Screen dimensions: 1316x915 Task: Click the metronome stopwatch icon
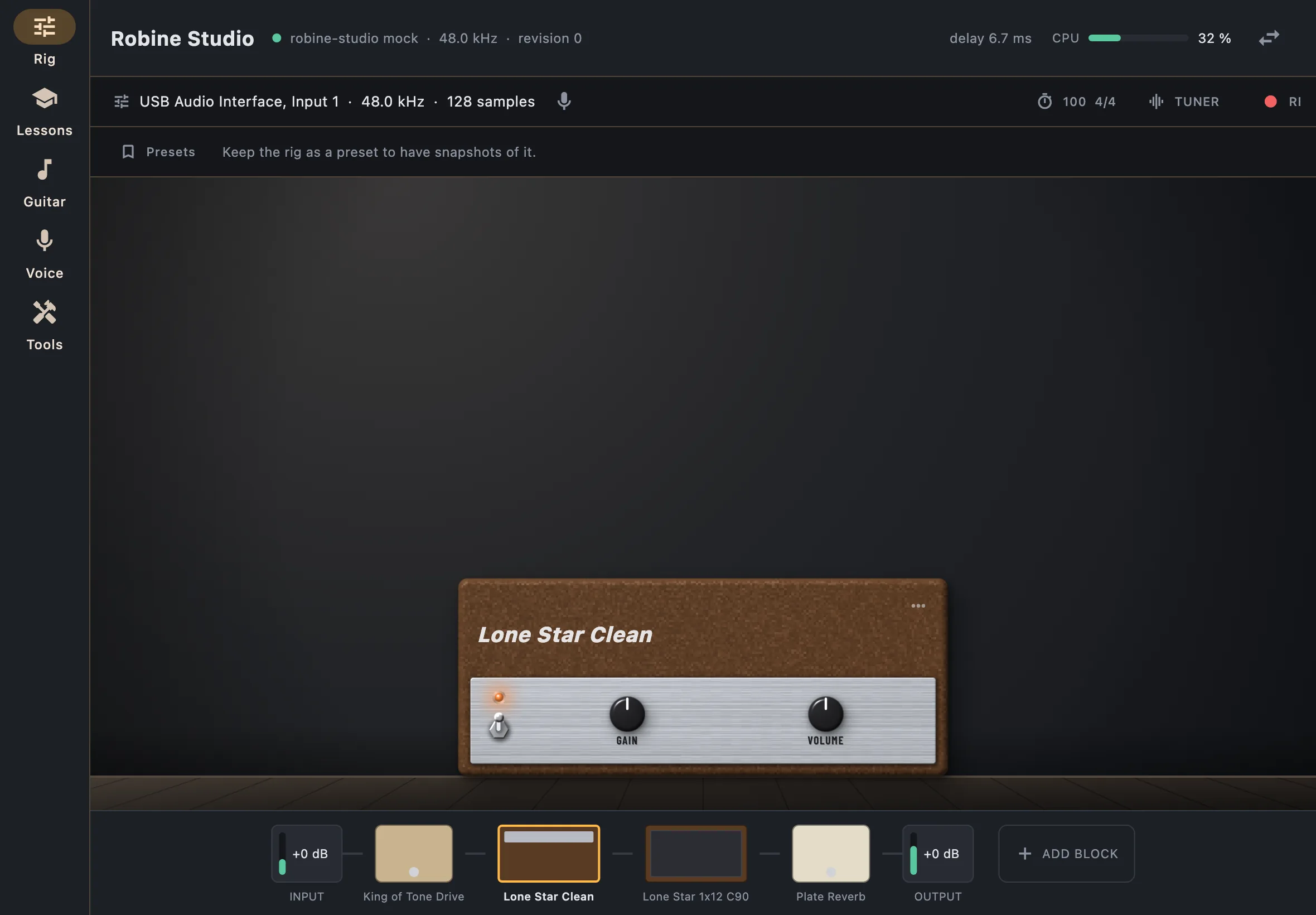1044,102
